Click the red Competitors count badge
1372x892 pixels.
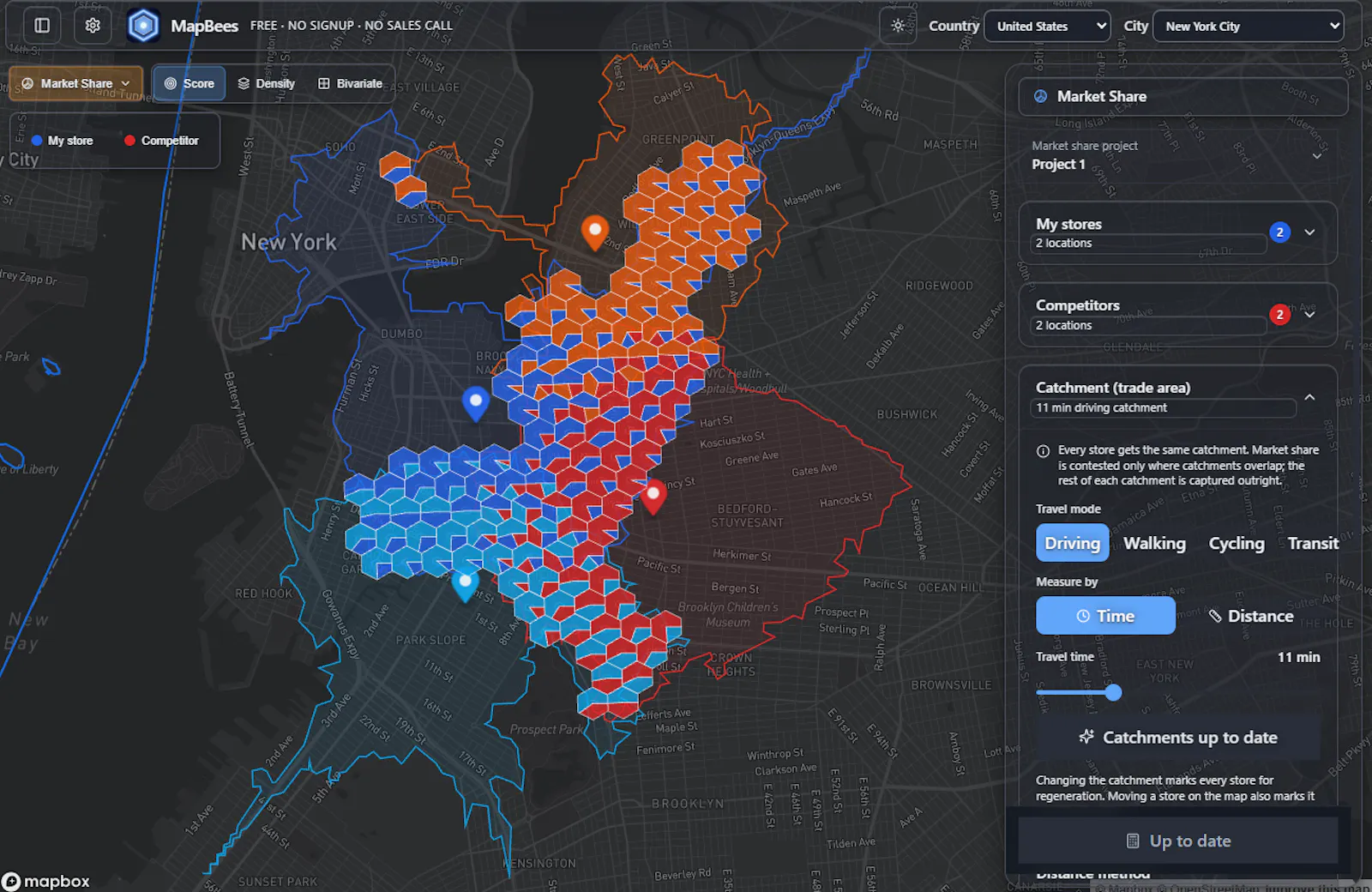[x=1280, y=315]
